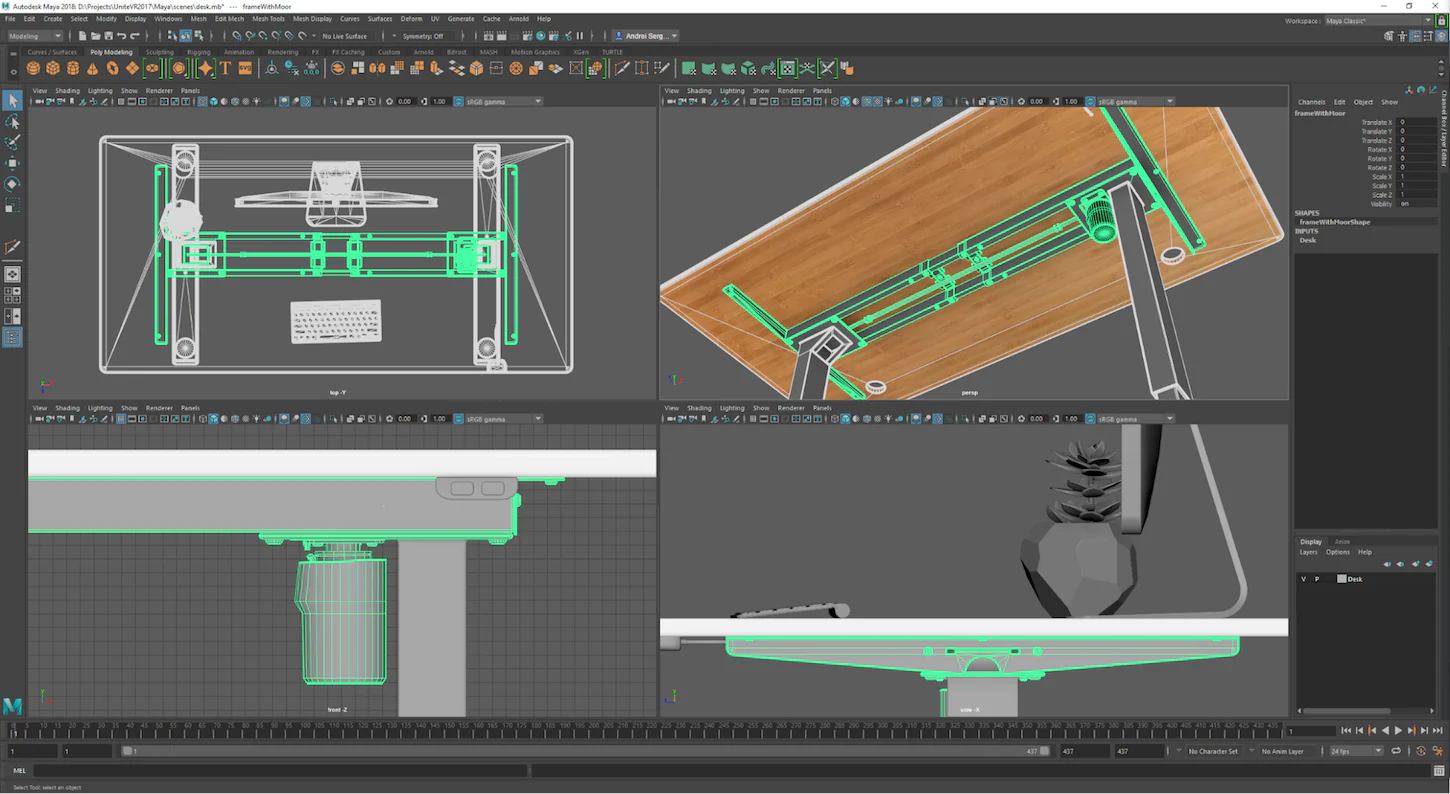Select the Polygon Sphere tool on the shelf
The image size is (1450, 794).
pos(33,68)
